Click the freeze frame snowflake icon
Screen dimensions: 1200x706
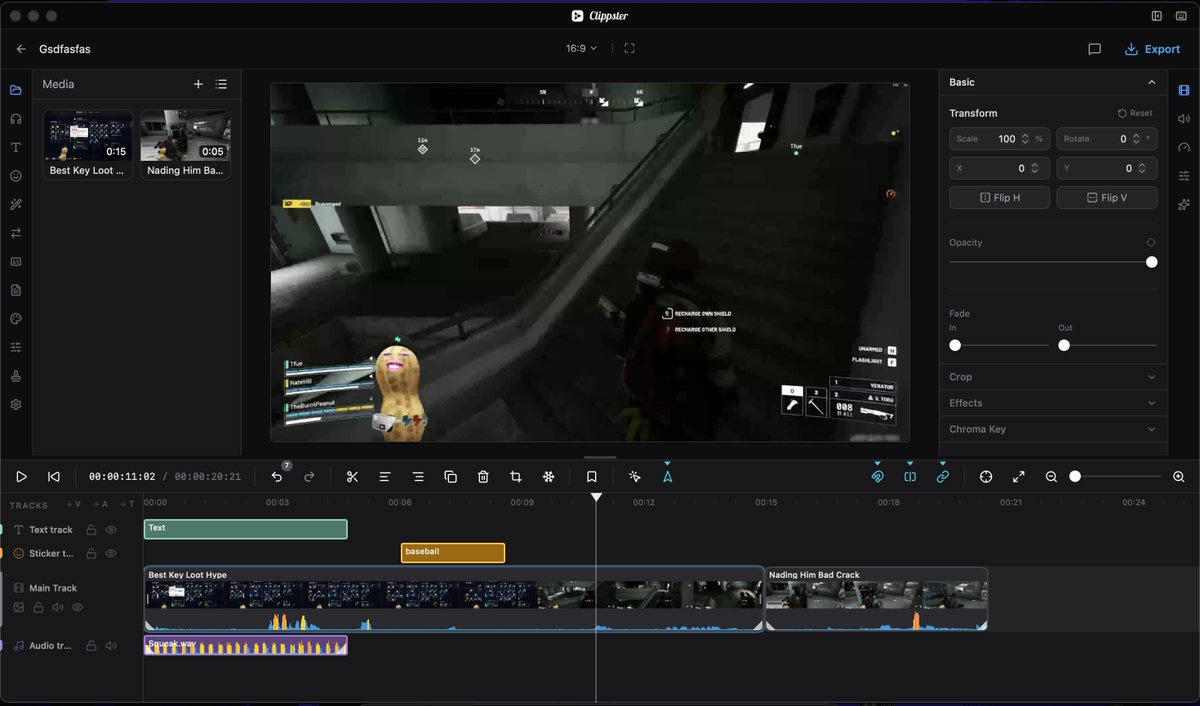548,477
